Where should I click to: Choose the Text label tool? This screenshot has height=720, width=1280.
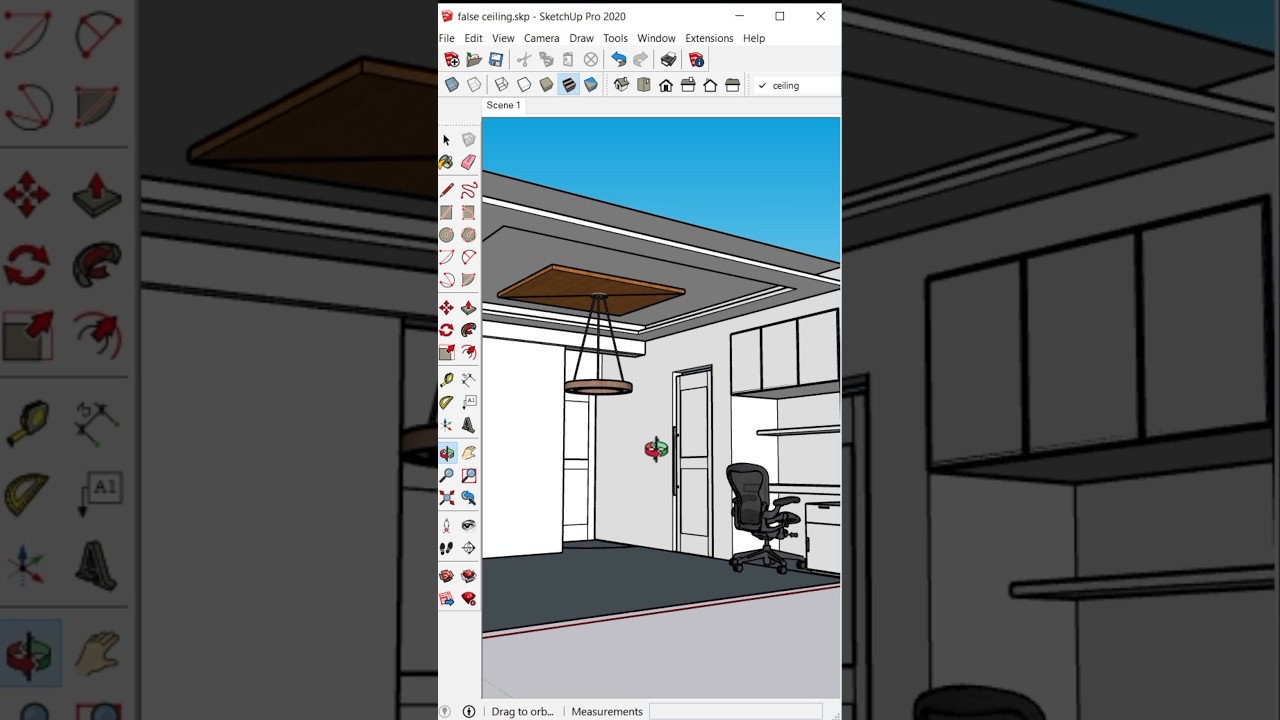468,402
